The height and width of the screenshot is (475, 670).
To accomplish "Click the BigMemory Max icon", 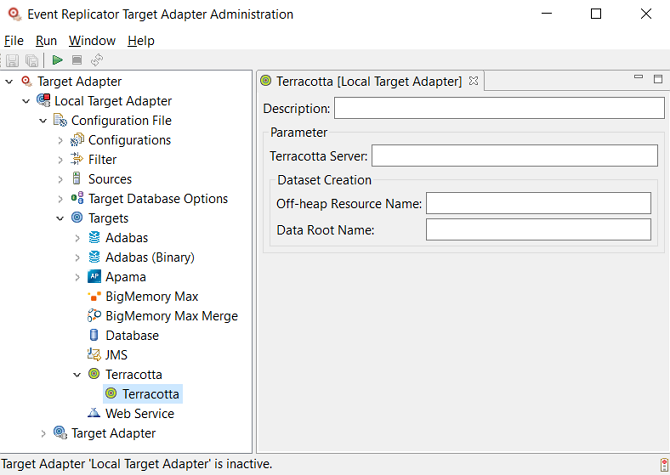I will (x=94, y=297).
